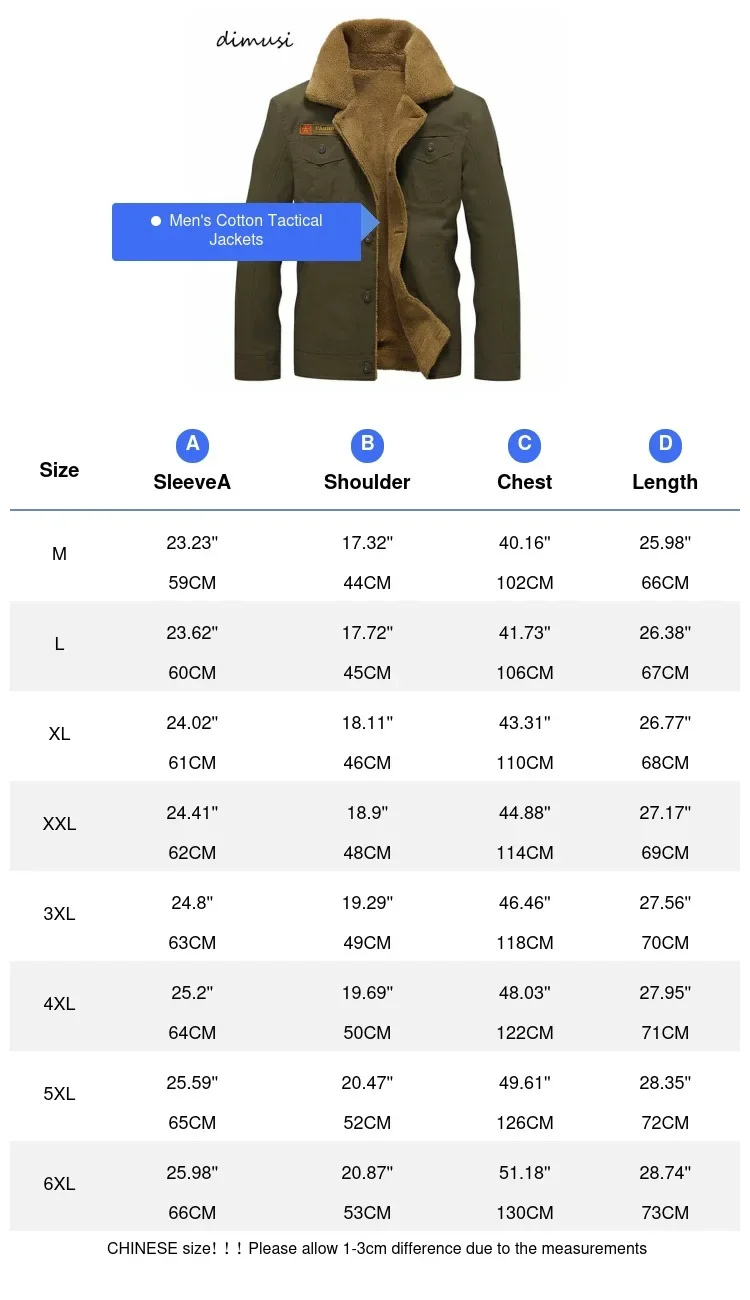Click the white bullet dot in blue label
Screen dimensions: 750x1300
tap(155, 220)
